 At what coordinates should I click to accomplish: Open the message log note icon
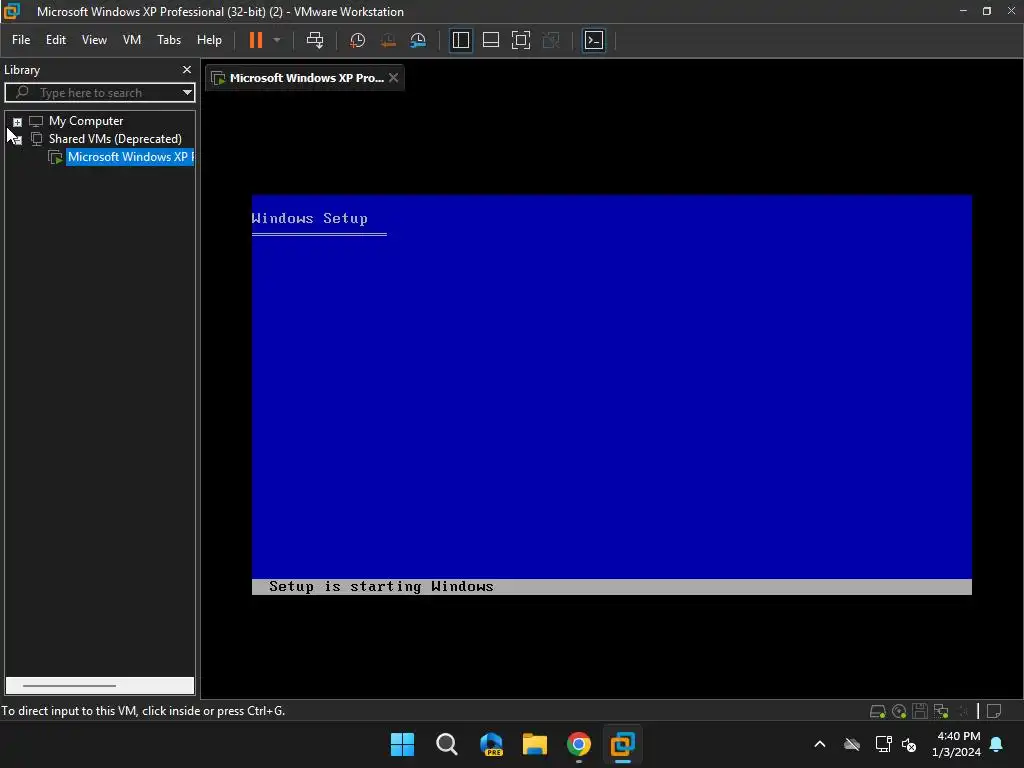coord(994,711)
